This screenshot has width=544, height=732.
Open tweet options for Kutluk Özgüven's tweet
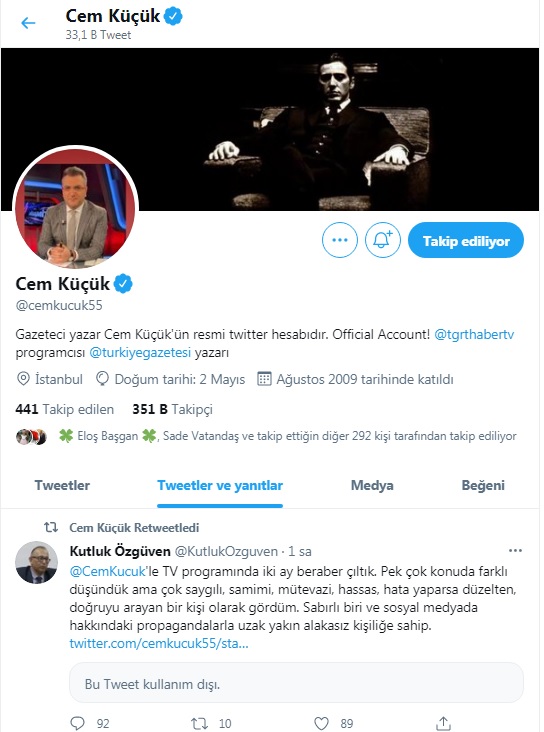[515, 551]
